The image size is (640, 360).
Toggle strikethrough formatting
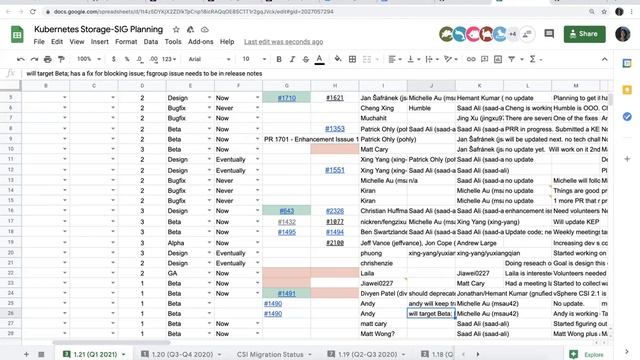click(x=306, y=59)
